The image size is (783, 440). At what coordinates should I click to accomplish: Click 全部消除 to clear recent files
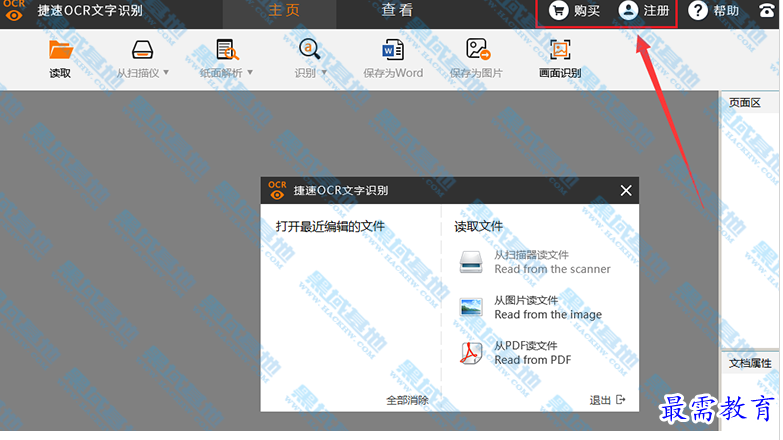pyautogui.click(x=407, y=401)
